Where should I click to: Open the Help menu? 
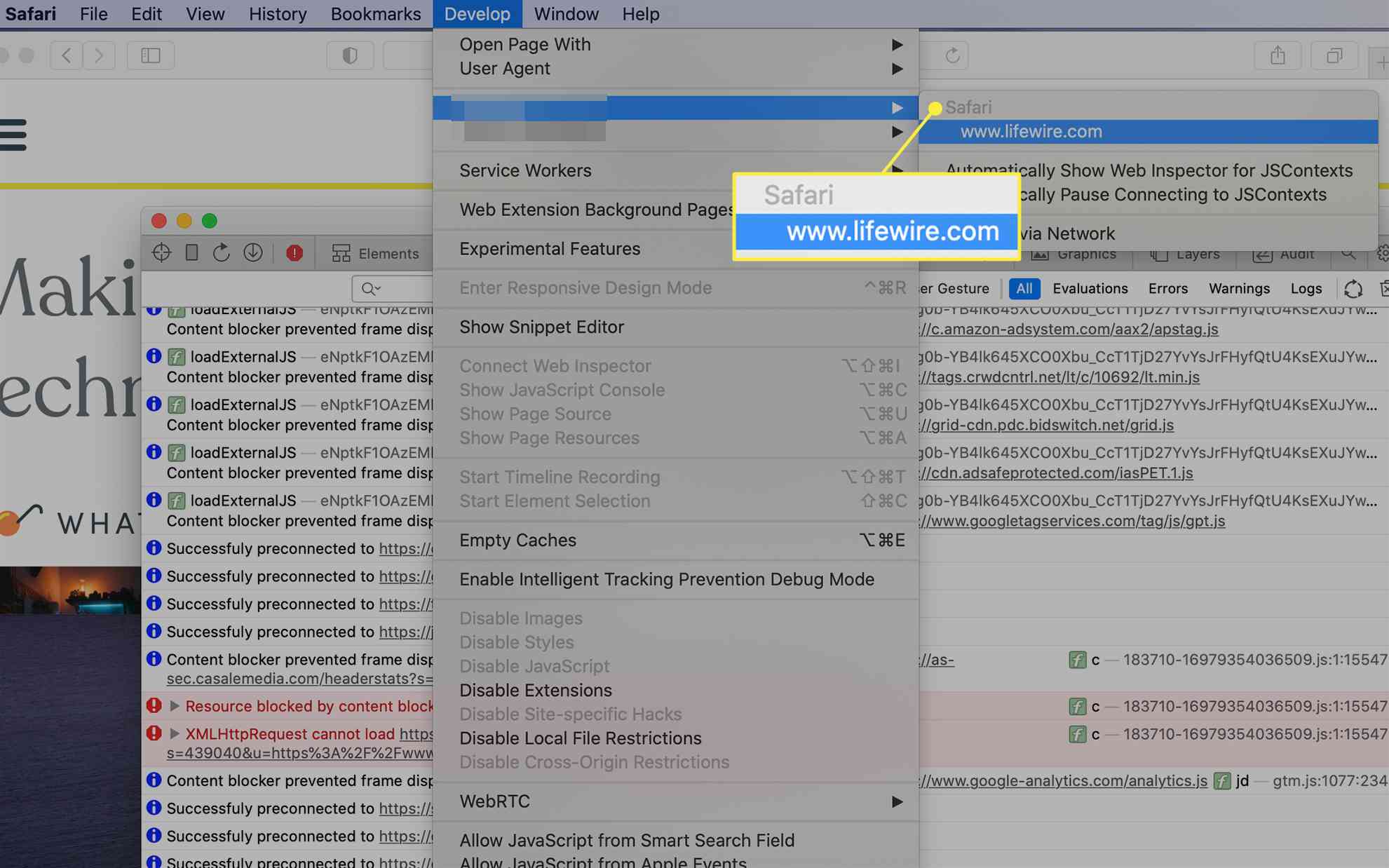coord(641,14)
